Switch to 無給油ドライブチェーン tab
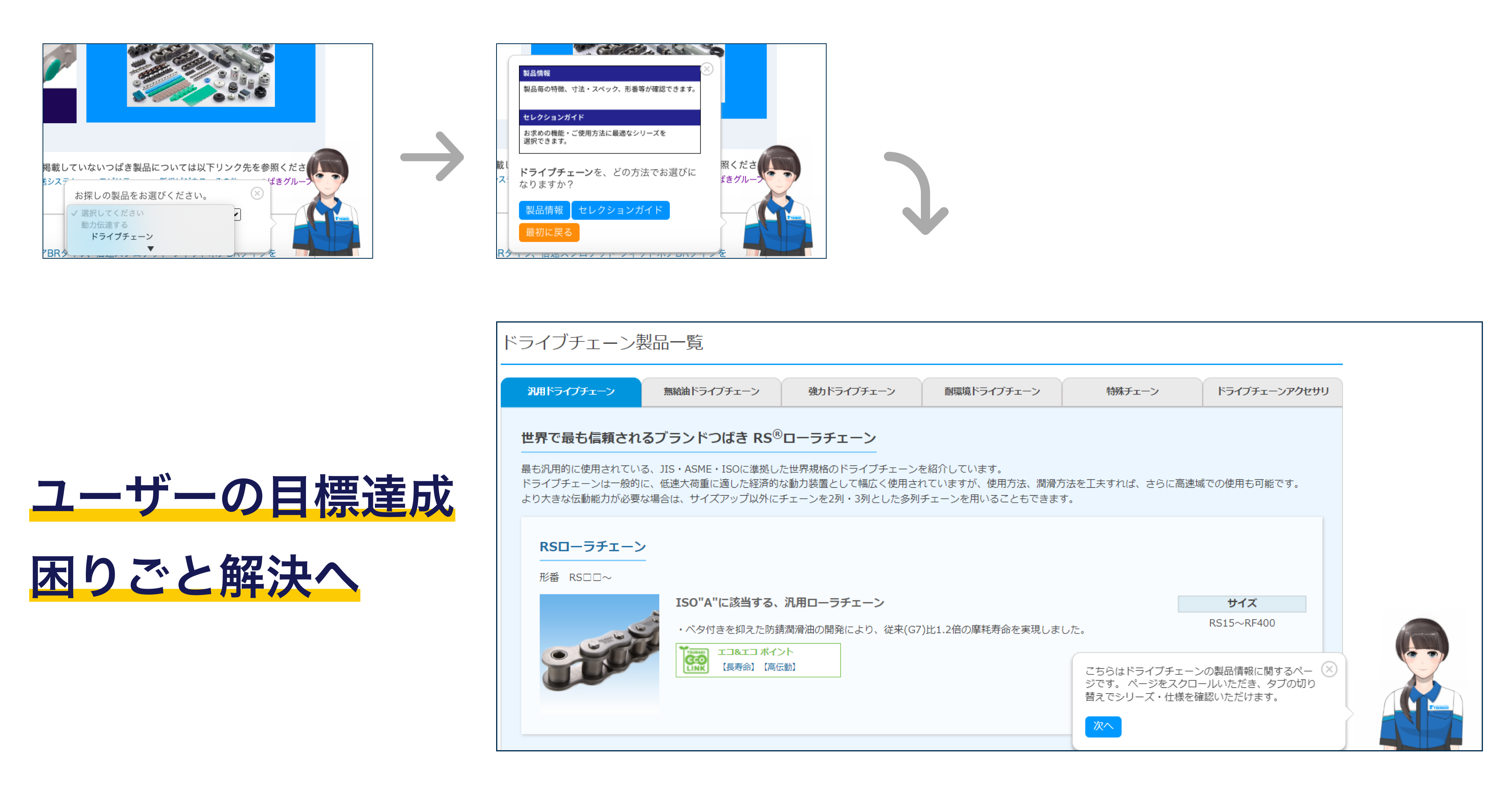 click(x=711, y=392)
